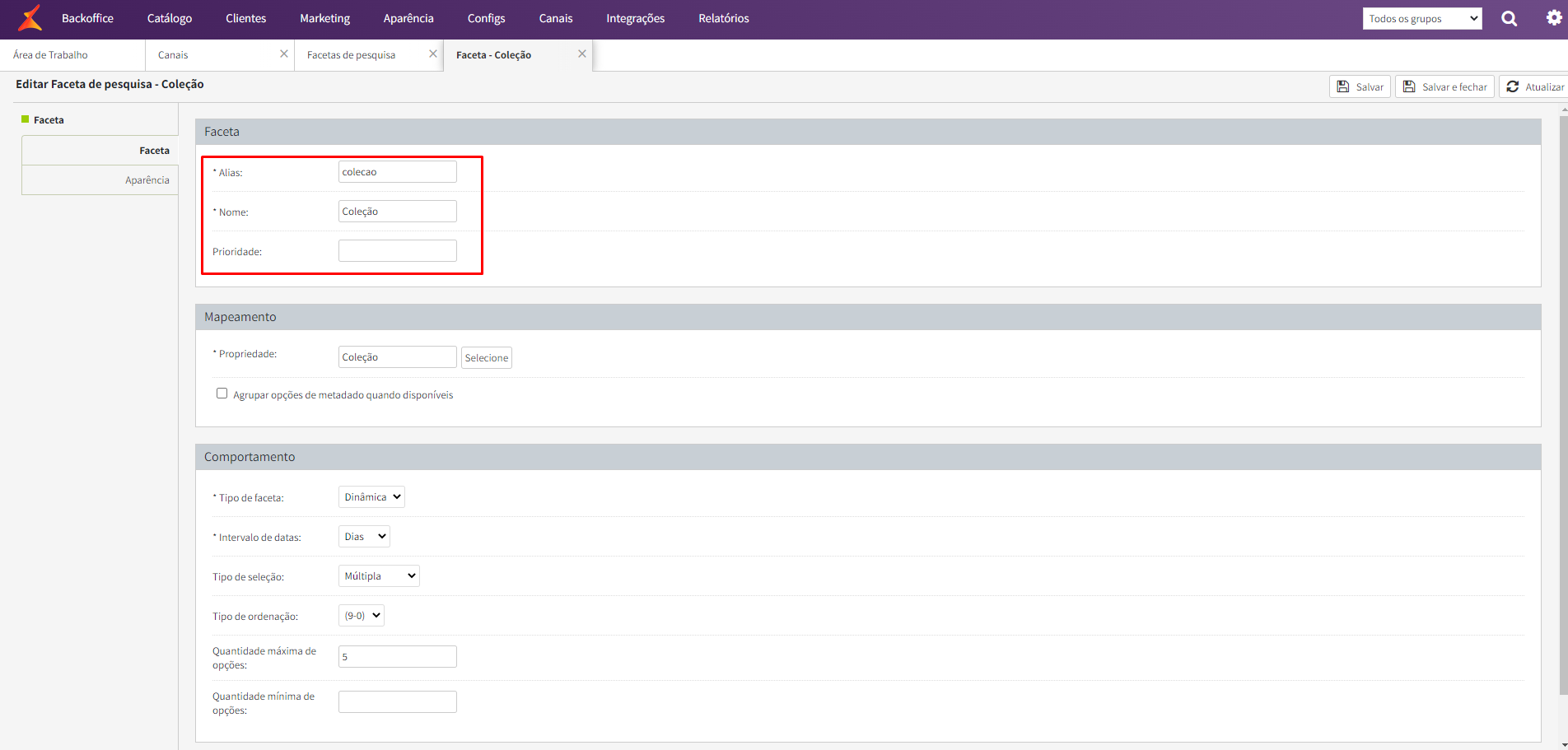Screen dimensions: 1568x750
Task: Click the Comportamento section header
Action: pyautogui.click(x=868, y=457)
